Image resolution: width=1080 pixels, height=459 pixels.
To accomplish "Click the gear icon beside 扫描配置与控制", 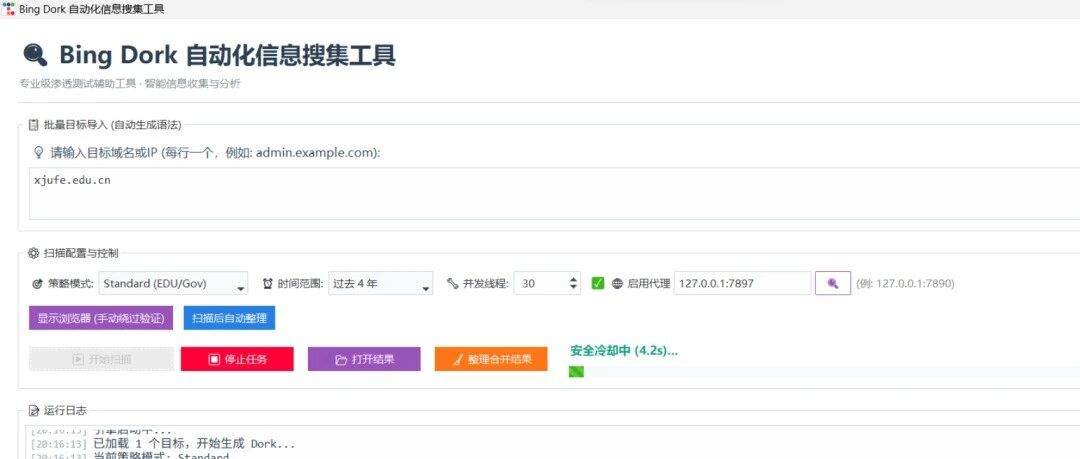I will 33,253.
